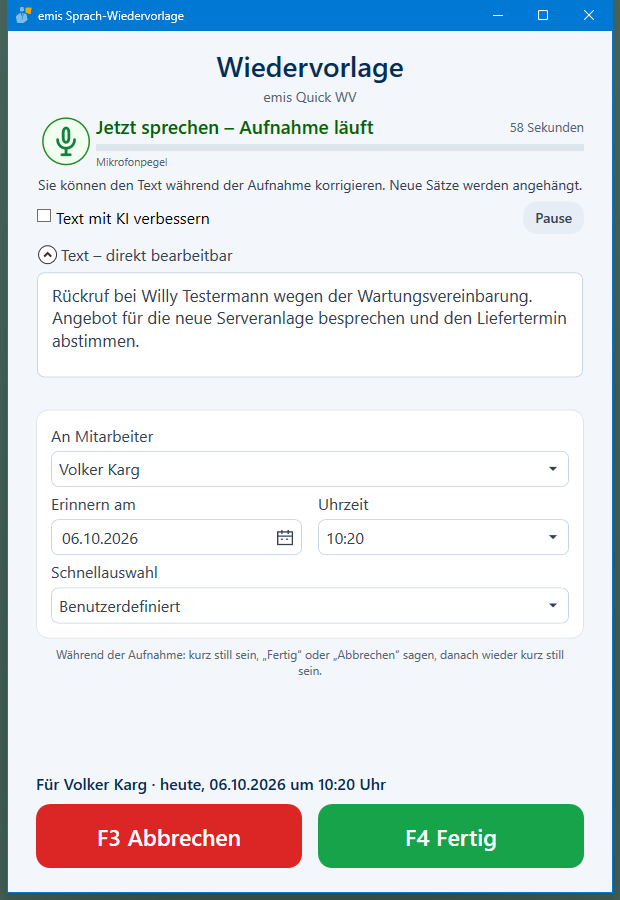Click the 'Wiedervorlage' heading
The height and width of the screenshot is (900, 620).
[x=310, y=67]
